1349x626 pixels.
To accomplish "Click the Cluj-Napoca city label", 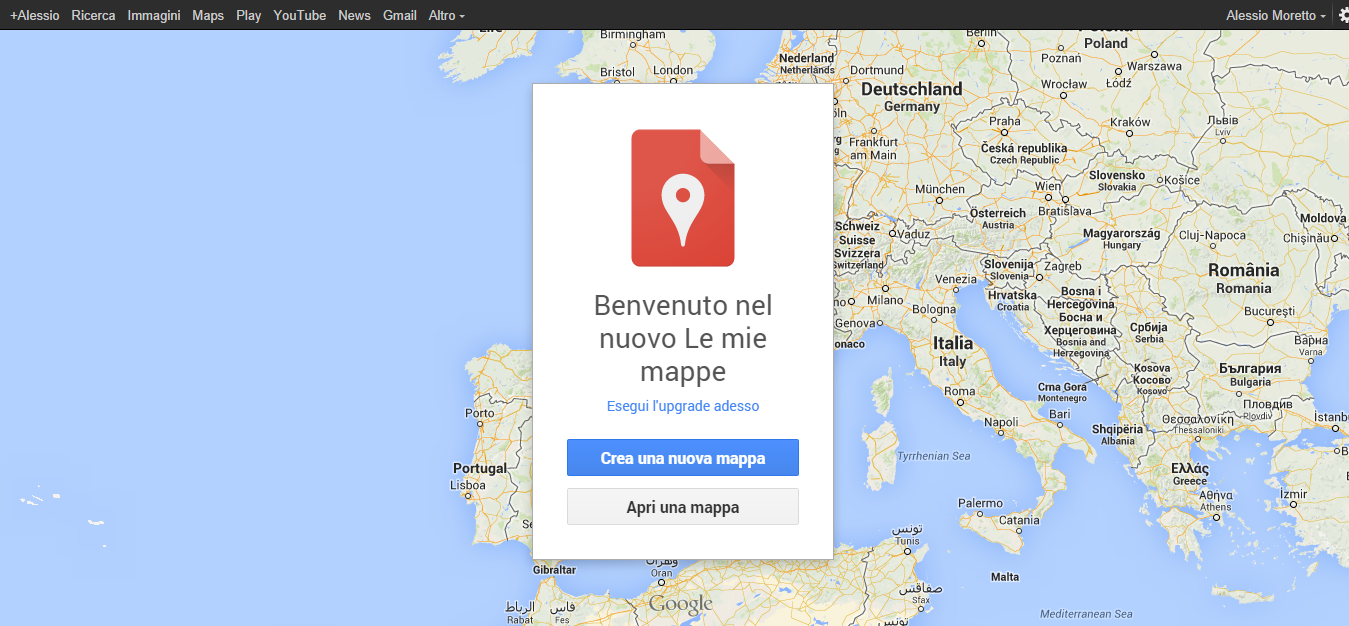I will click(1212, 236).
